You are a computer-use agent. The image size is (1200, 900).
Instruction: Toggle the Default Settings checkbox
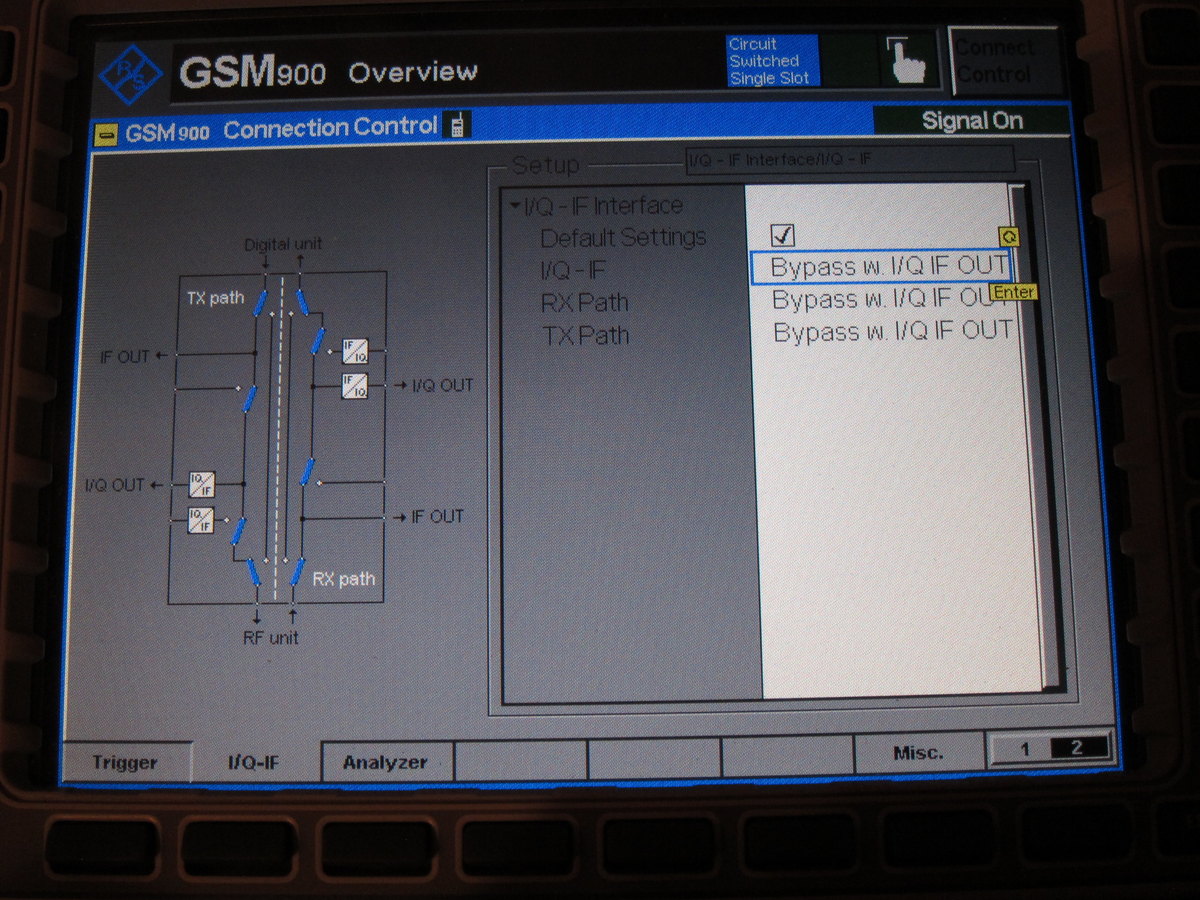[x=783, y=235]
